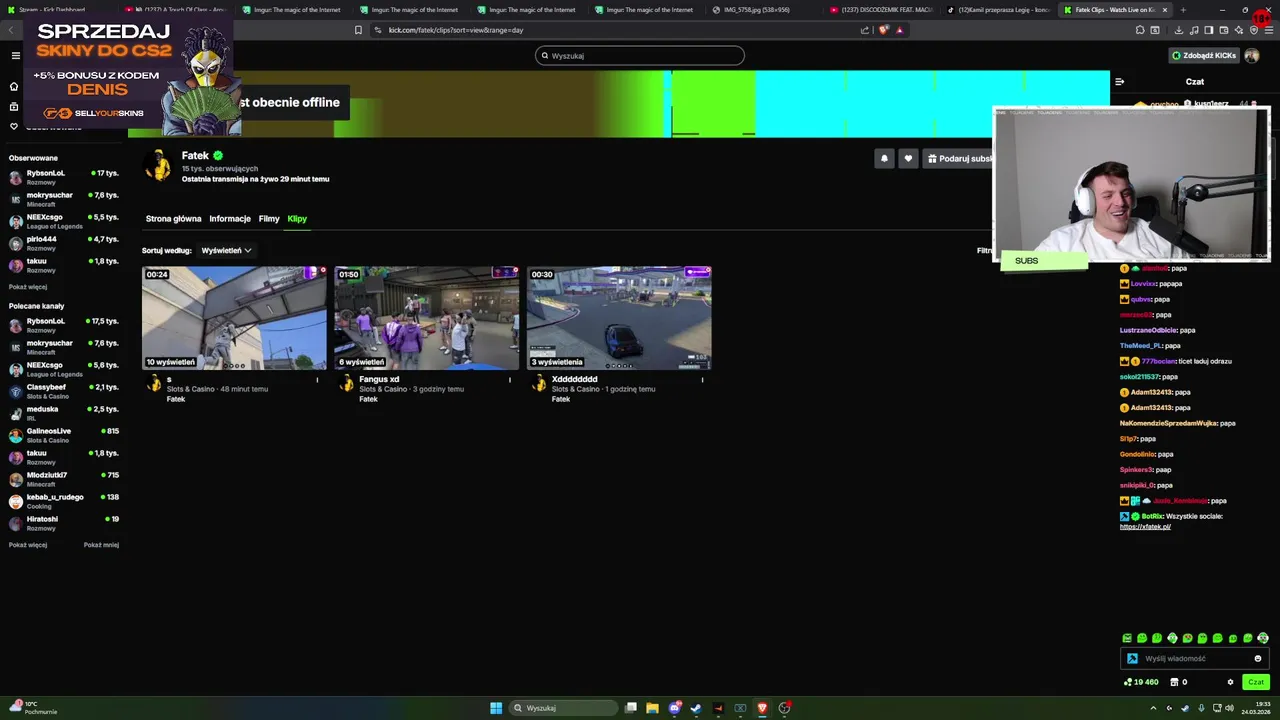Open volume control in system tray

tap(1229, 708)
